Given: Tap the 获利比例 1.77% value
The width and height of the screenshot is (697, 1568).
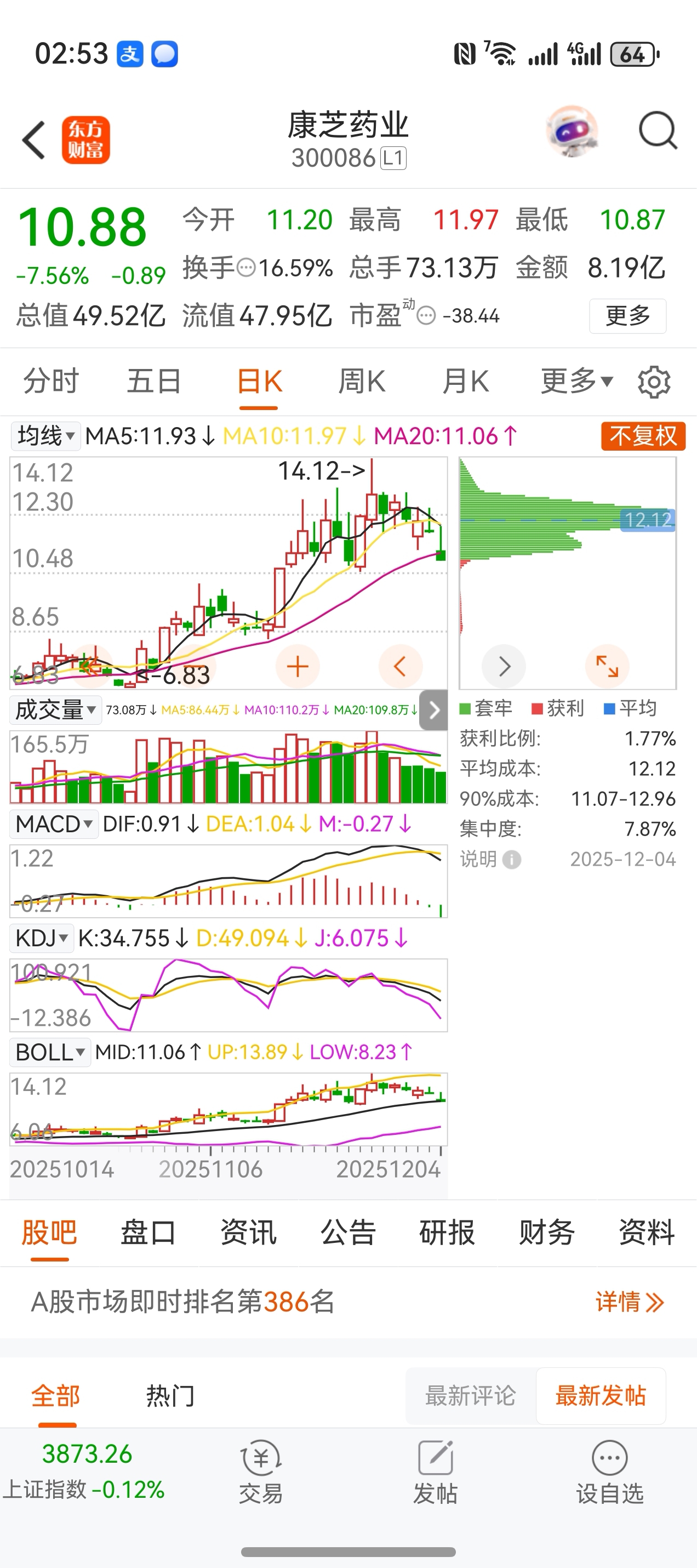Looking at the screenshot, I should click(650, 739).
